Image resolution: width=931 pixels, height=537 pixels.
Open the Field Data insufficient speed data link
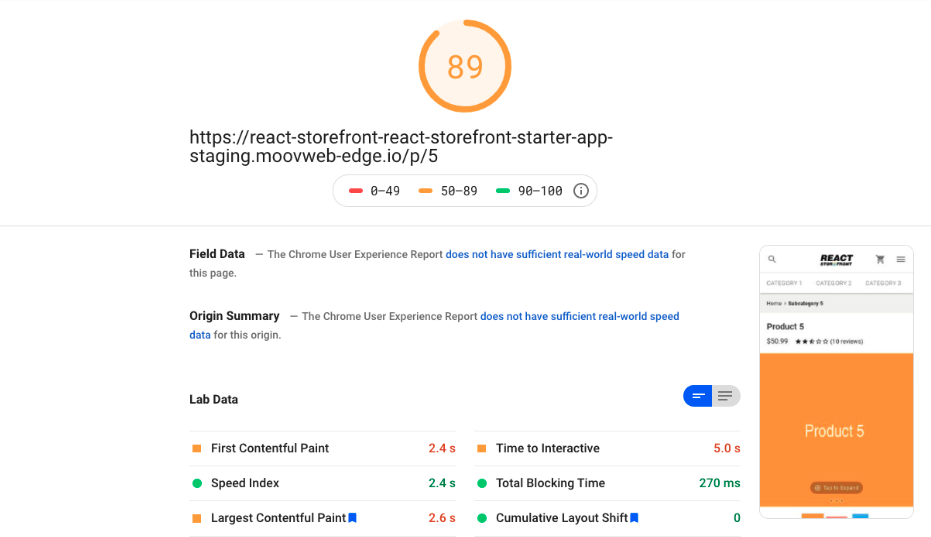557,254
